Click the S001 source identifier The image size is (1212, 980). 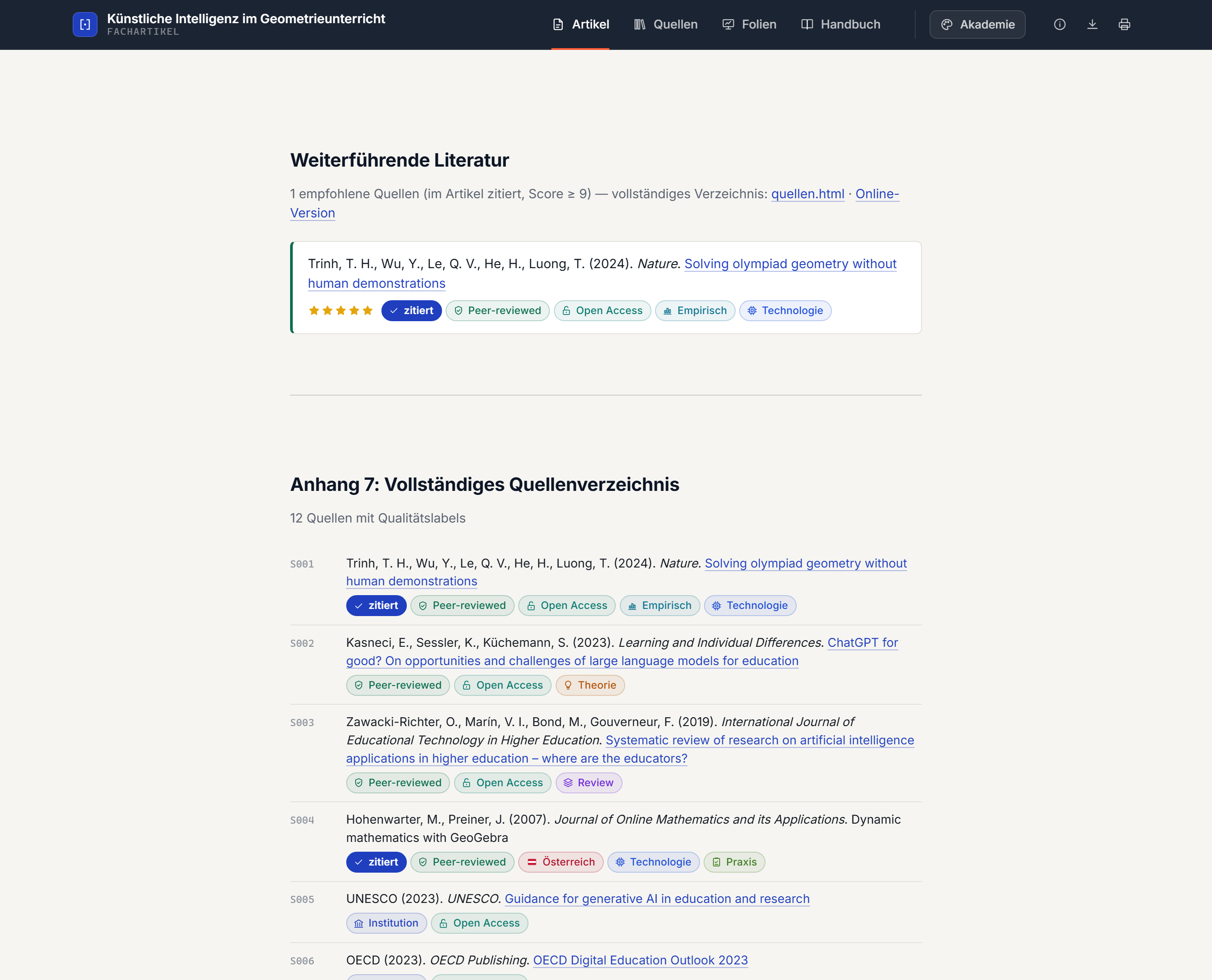point(302,564)
